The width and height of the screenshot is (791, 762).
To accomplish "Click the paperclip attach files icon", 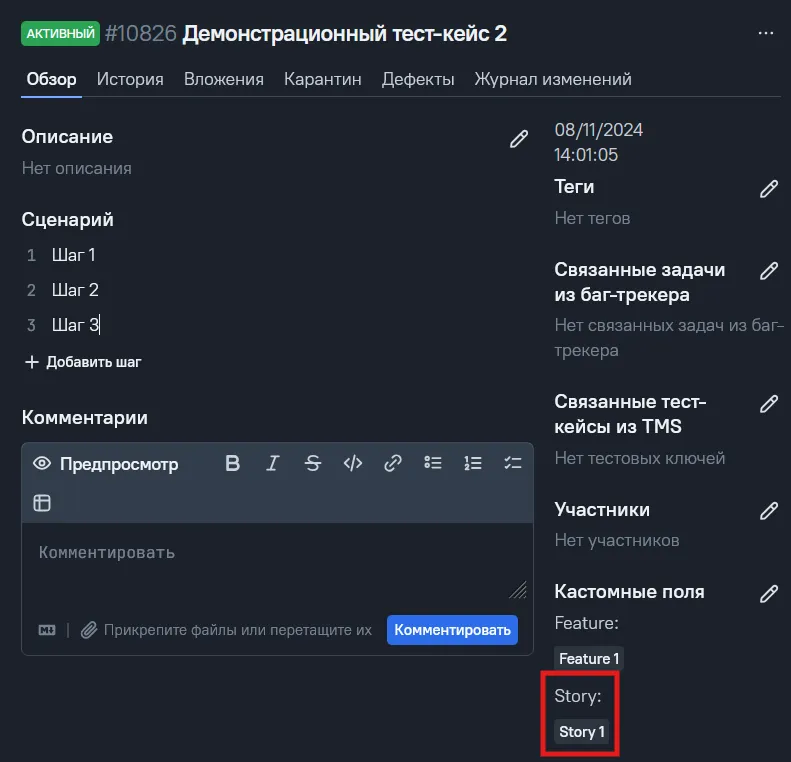I will pyautogui.click(x=89, y=630).
